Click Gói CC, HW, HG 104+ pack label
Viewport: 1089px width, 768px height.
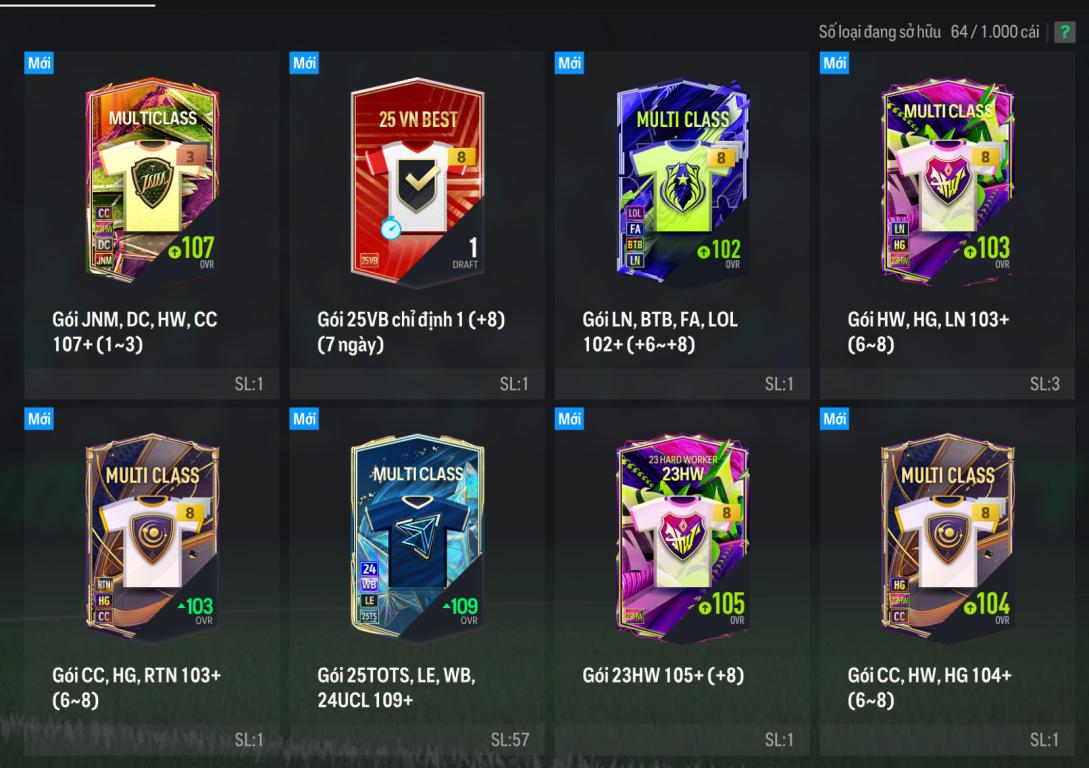(929, 687)
